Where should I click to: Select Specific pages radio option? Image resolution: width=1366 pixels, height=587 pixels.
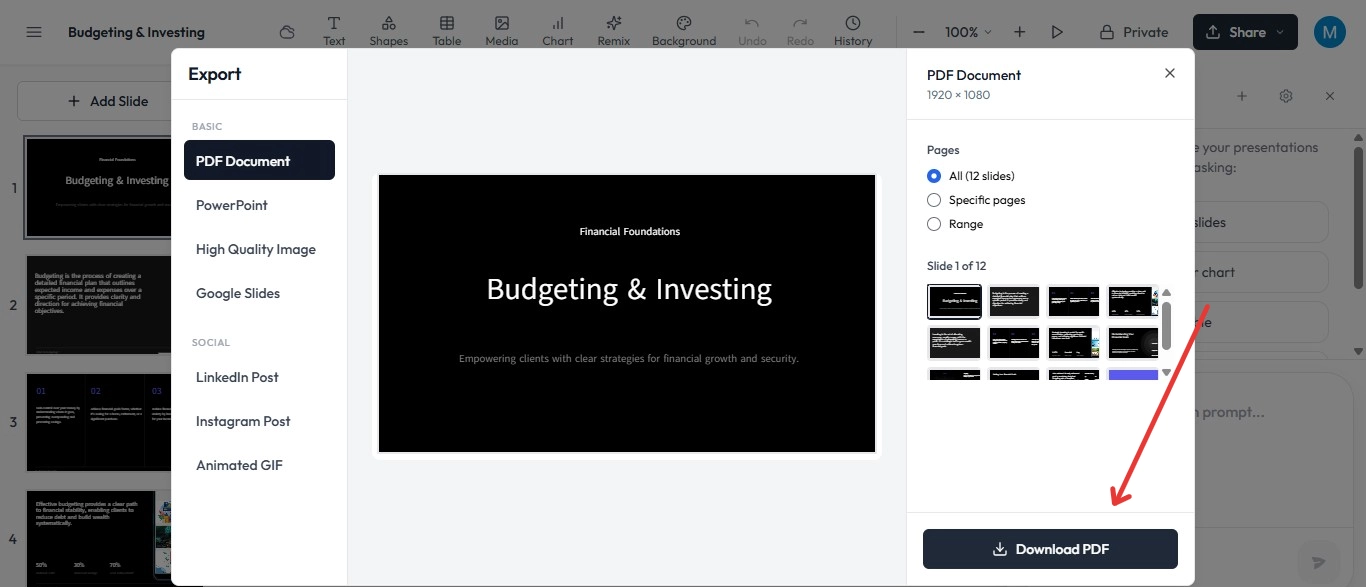click(934, 200)
